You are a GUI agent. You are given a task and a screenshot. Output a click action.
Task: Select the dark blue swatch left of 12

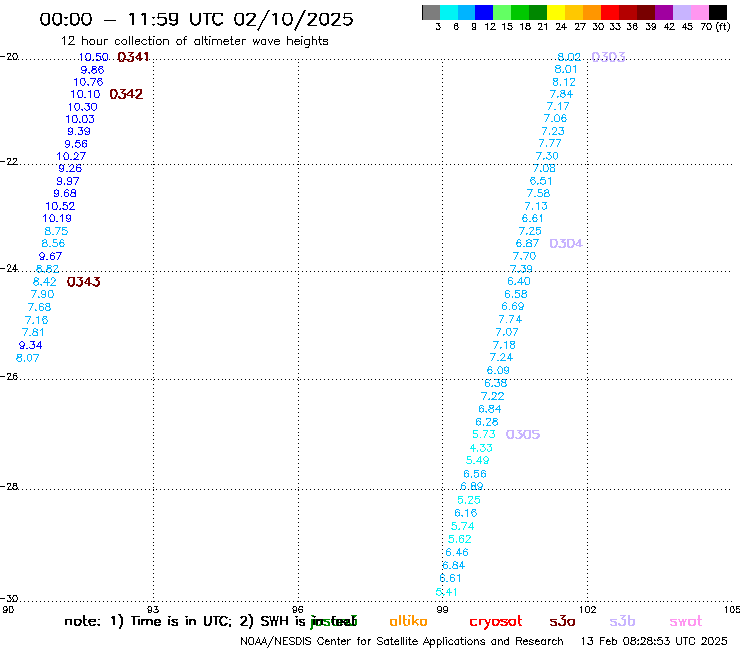(x=484, y=12)
